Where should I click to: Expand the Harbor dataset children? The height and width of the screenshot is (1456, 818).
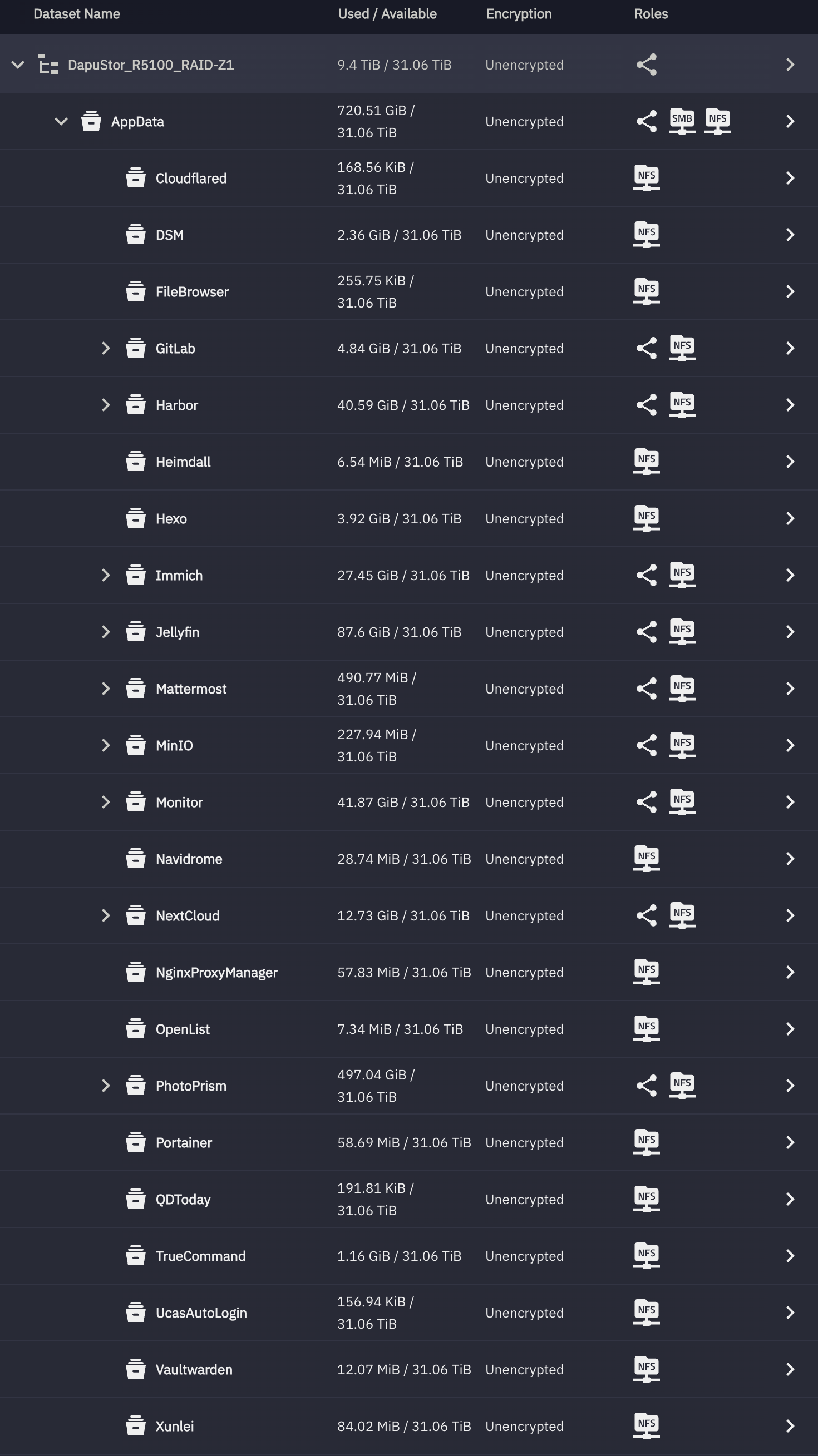105,405
